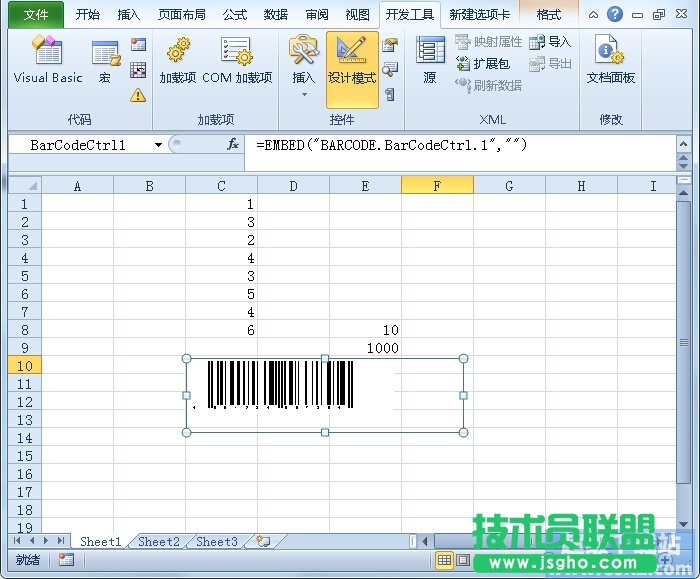Open the Name Box dropdown arrow

[x=158, y=145]
